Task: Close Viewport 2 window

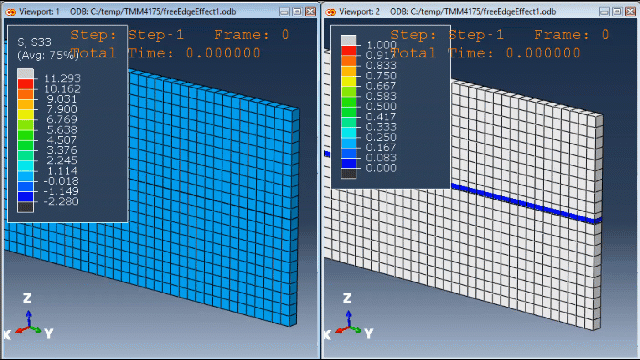Action: coord(631,12)
